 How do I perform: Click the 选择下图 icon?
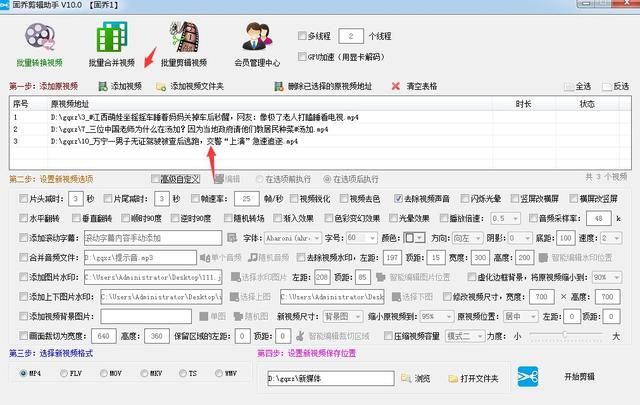tap(396, 297)
